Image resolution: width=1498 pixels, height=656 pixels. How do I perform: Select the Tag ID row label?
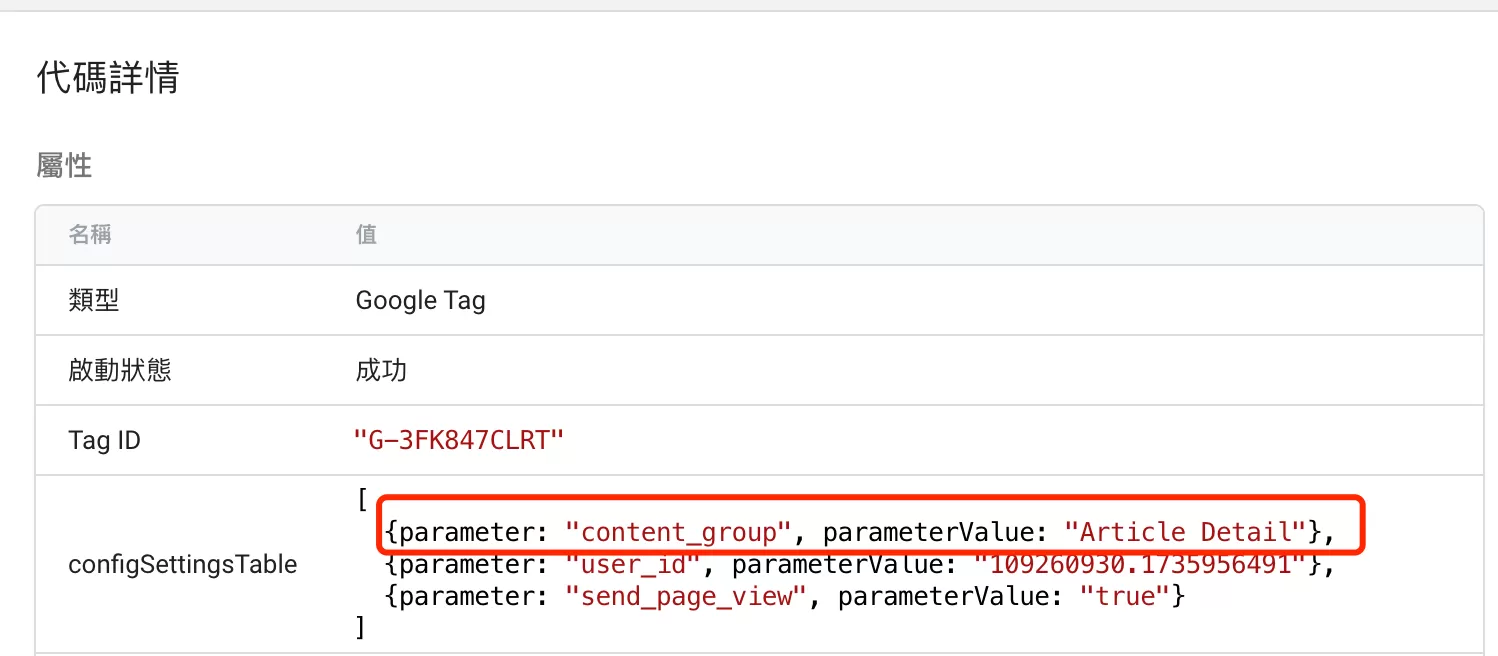coord(104,440)
